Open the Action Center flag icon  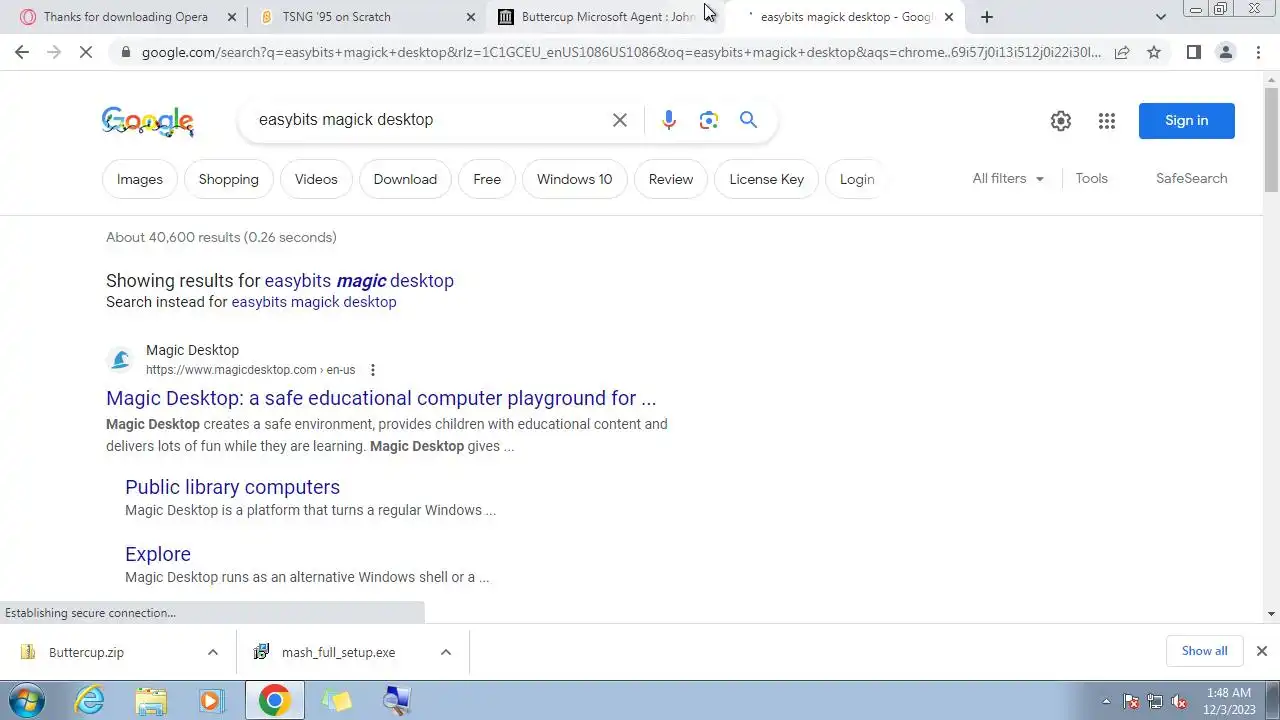tap(1131, 701)
